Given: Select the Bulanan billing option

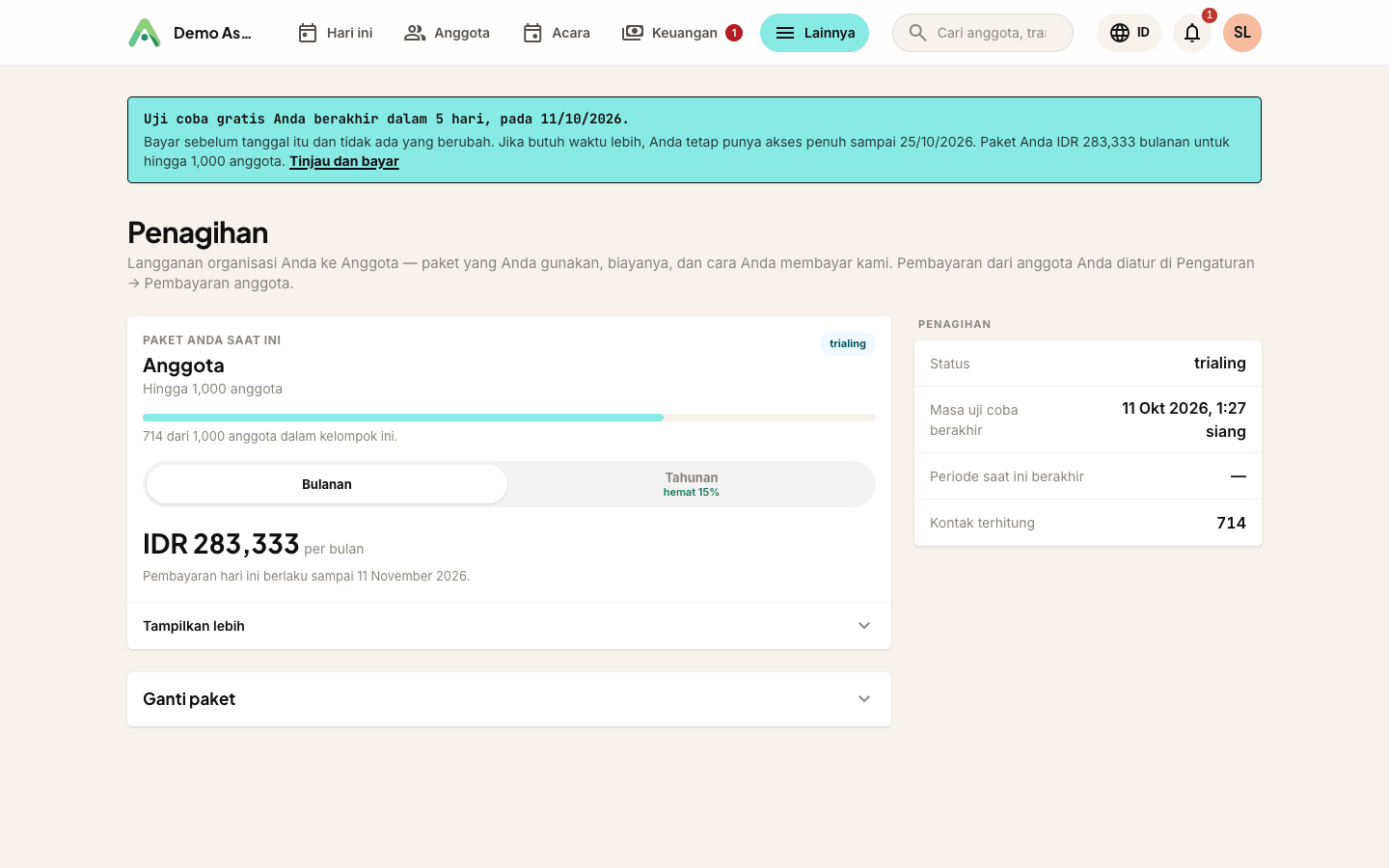Looking at the screenshot, I should (x=327, y=484).
